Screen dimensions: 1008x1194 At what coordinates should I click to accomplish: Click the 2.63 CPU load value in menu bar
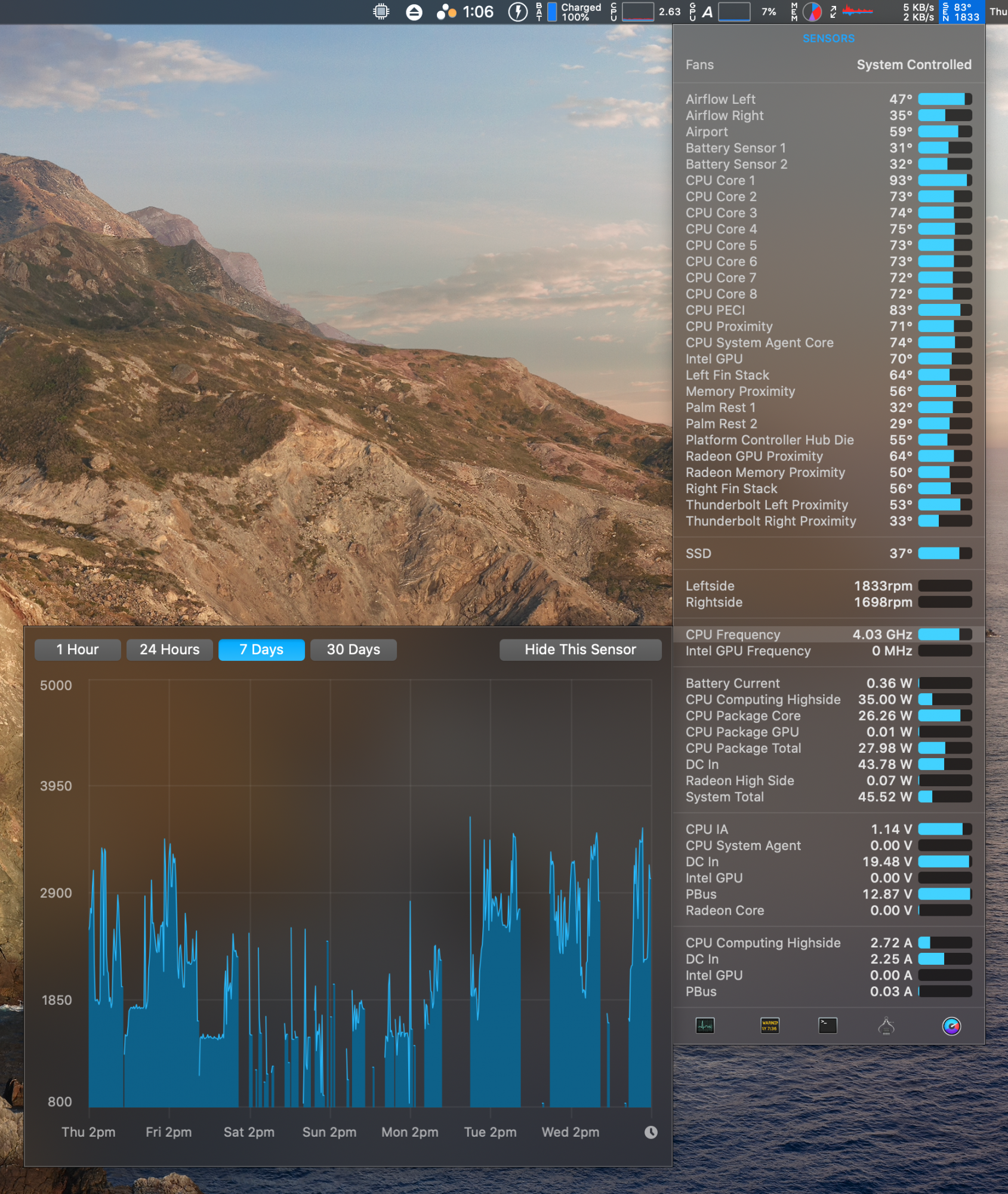point(670,12)
